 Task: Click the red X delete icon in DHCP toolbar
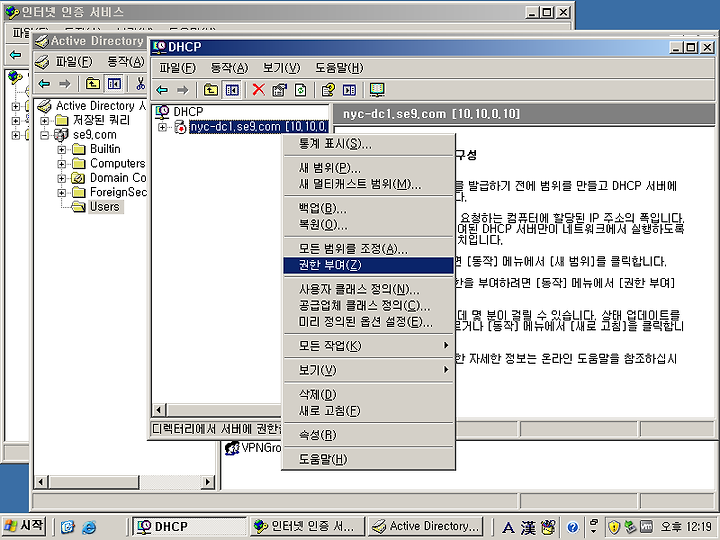tap(259, 90)
